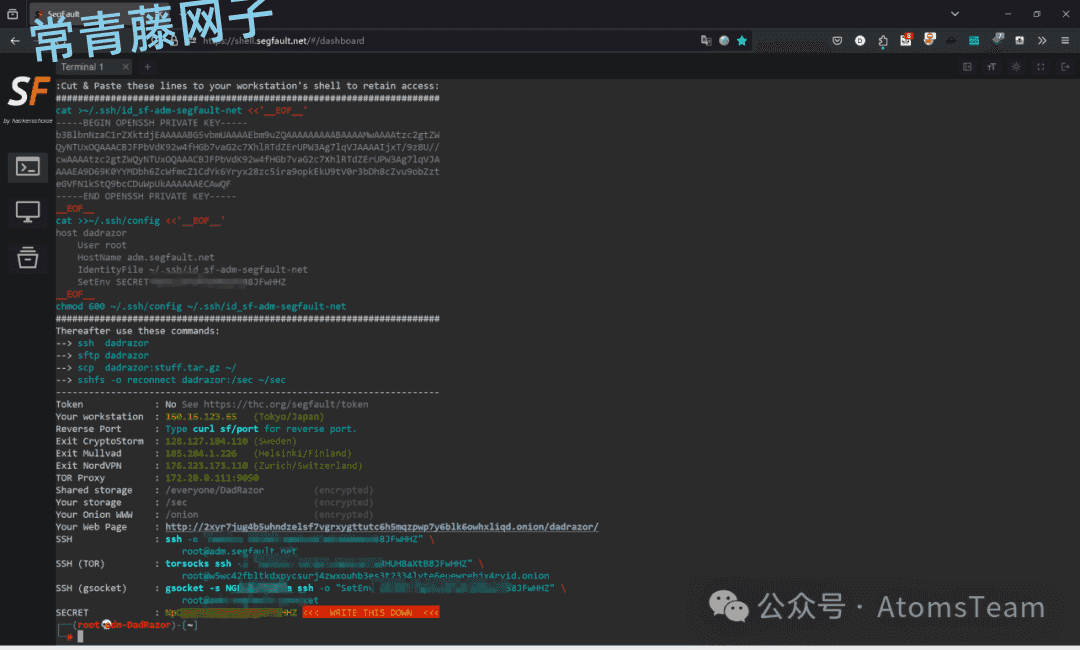Click the globe icon in the address bar
This screenshot has height=650, width=1080.
point(724,41)
